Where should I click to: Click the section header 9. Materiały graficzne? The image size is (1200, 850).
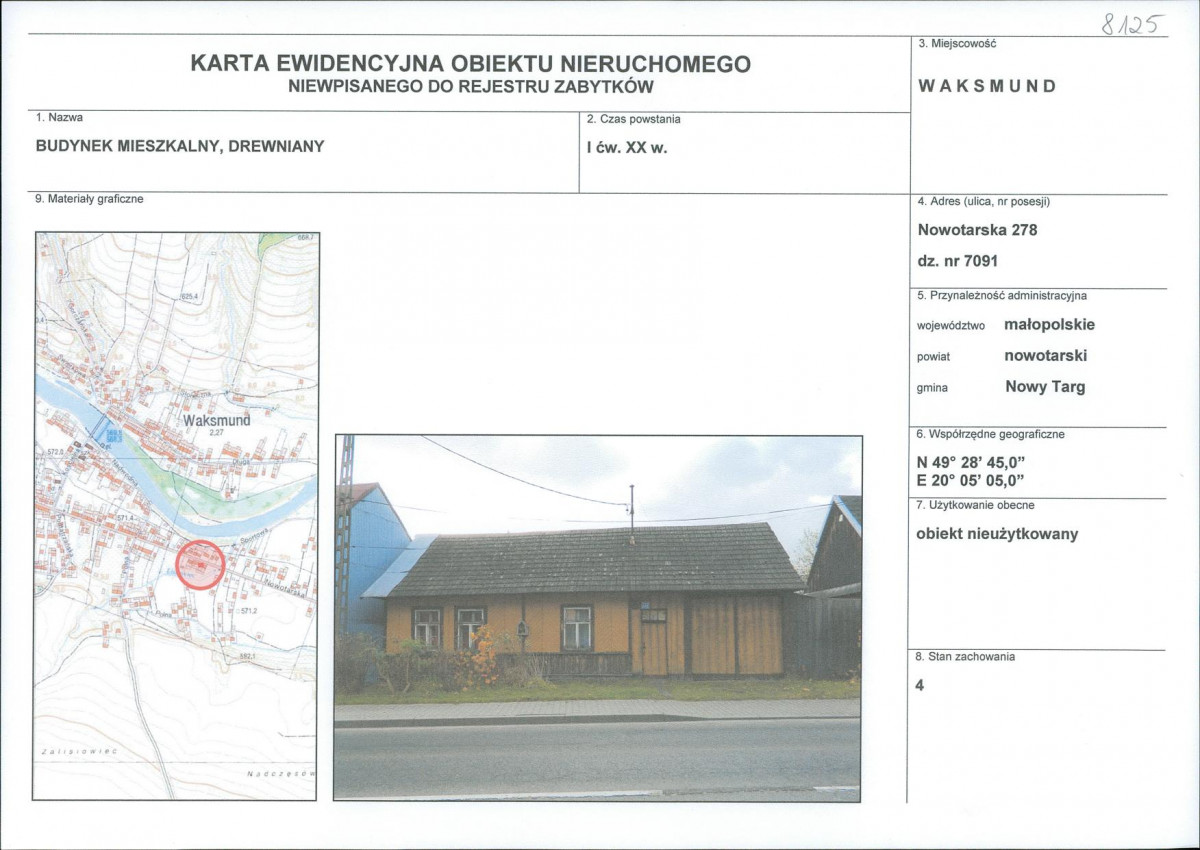pos(88,198)
